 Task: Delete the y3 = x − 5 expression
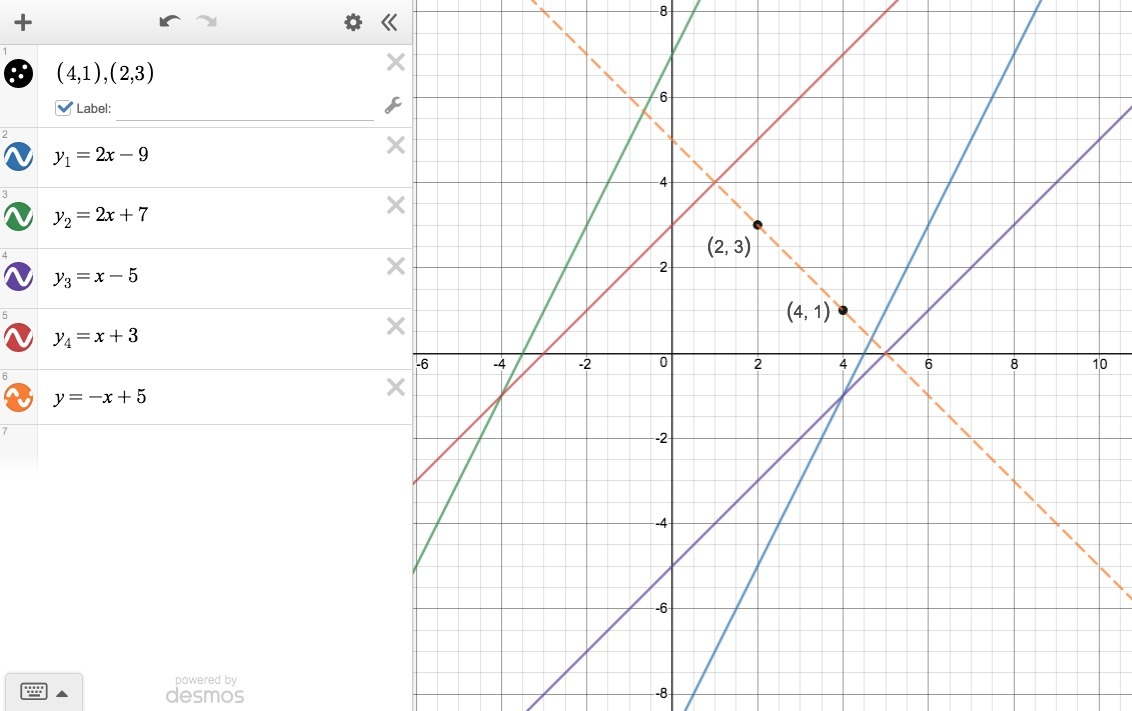click(396, 266)
